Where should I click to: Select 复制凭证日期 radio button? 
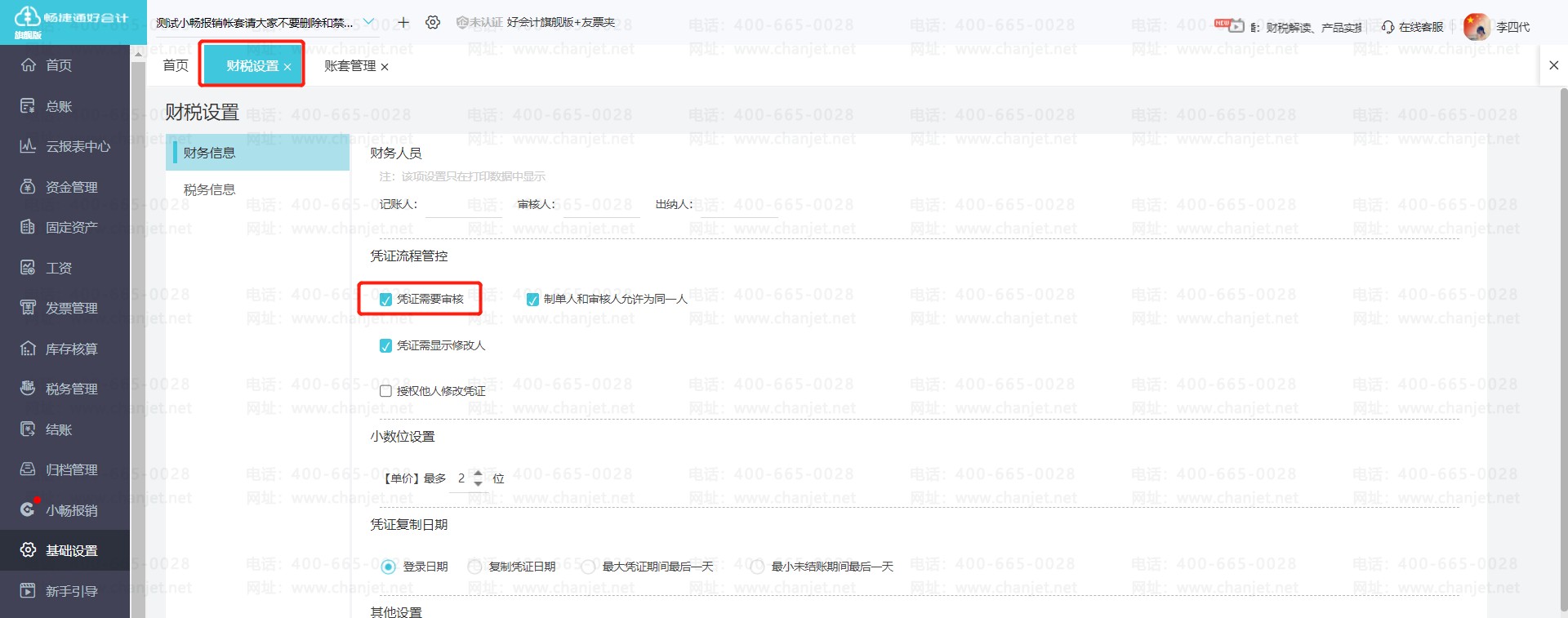pos(474,567)
